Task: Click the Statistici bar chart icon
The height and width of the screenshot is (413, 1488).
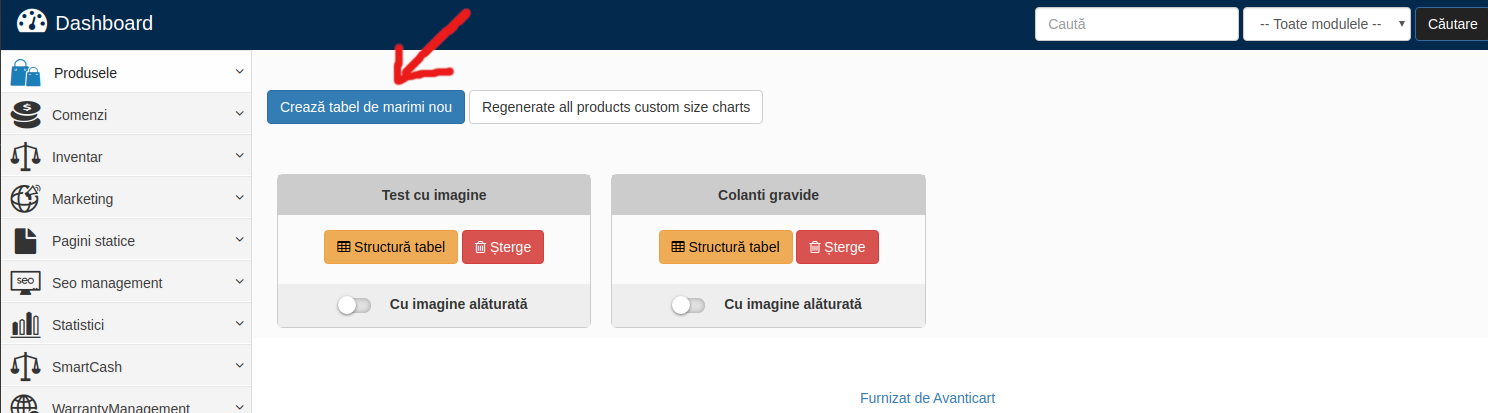Action: (26, 325)
